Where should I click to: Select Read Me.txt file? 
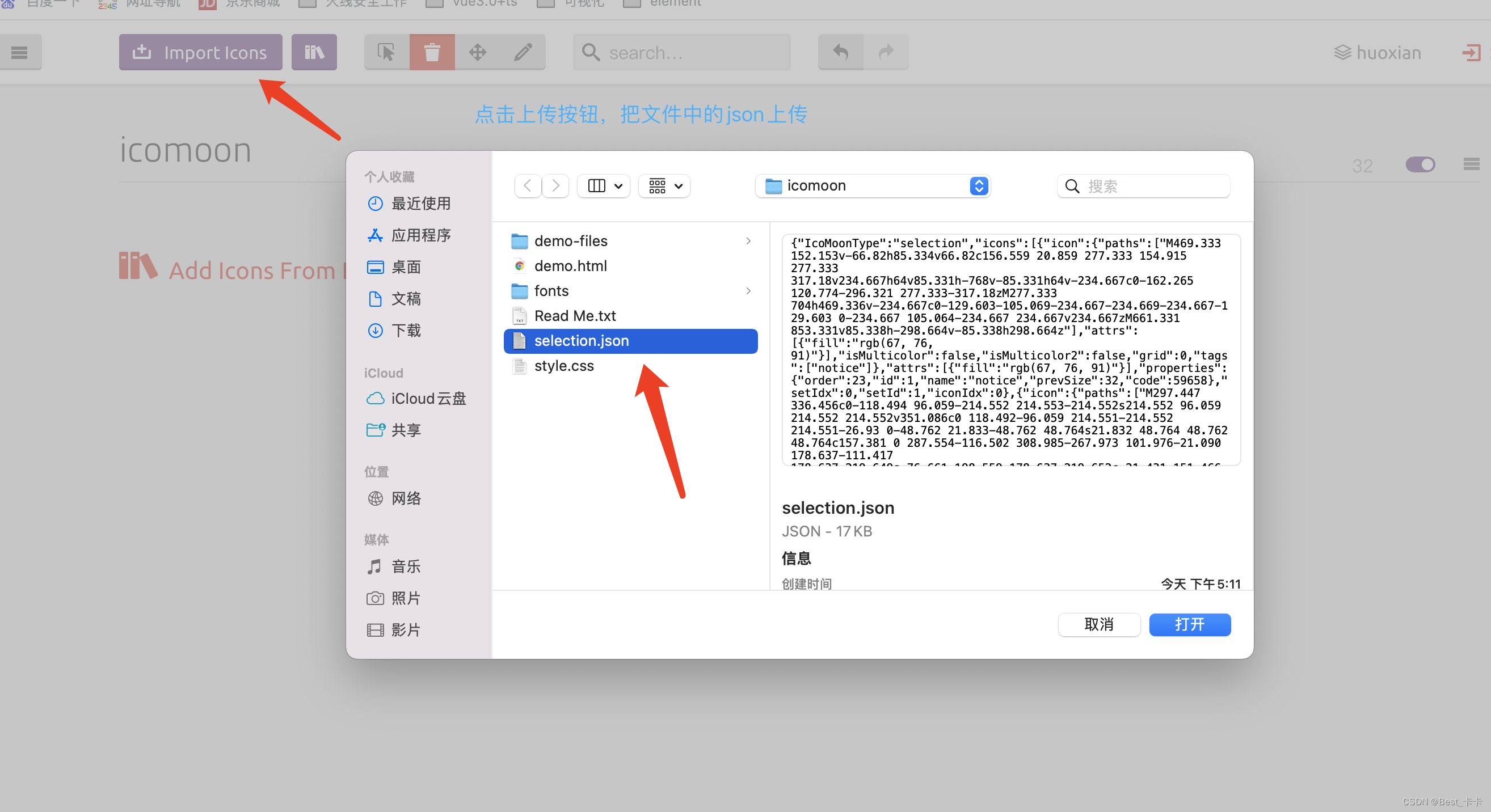pyautogui.click(x=630, y=316)
